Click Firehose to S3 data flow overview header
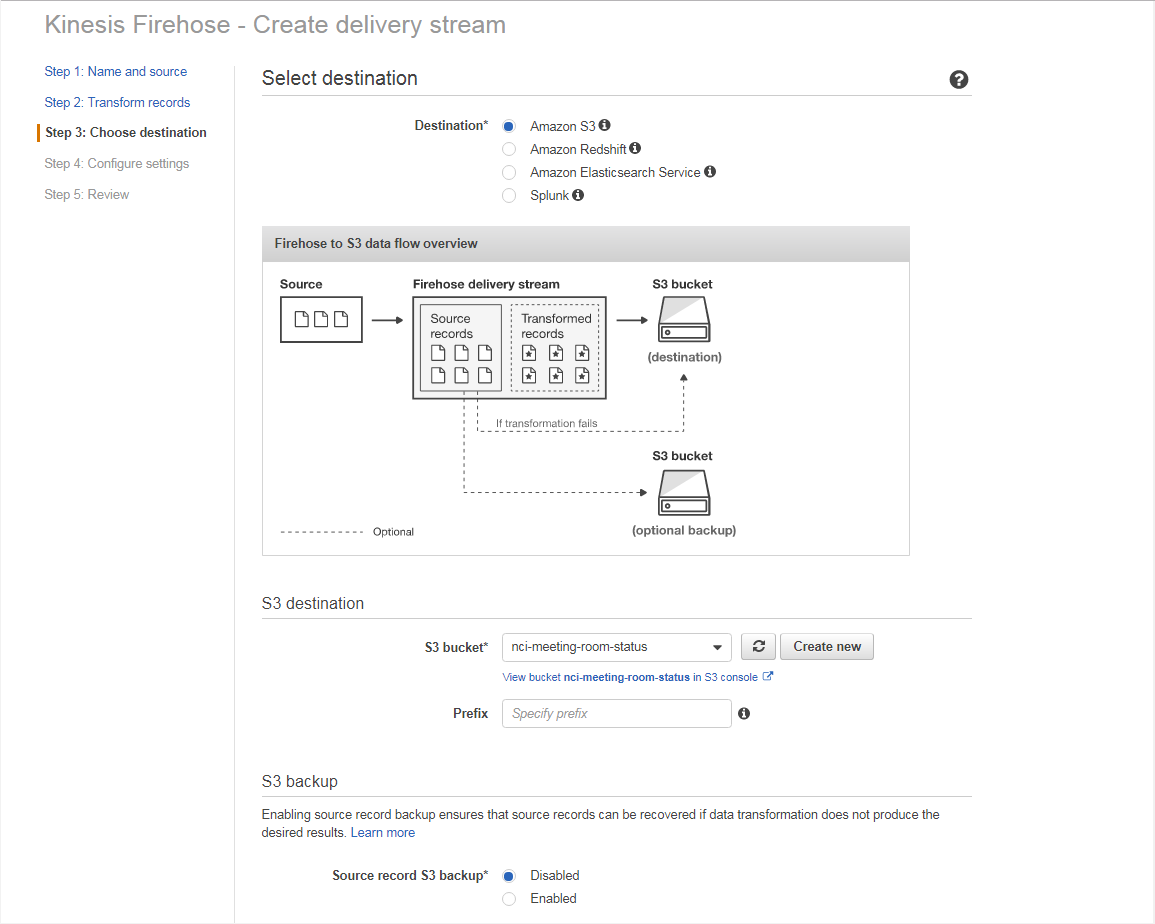1155x924 pixels. [586, 244]
